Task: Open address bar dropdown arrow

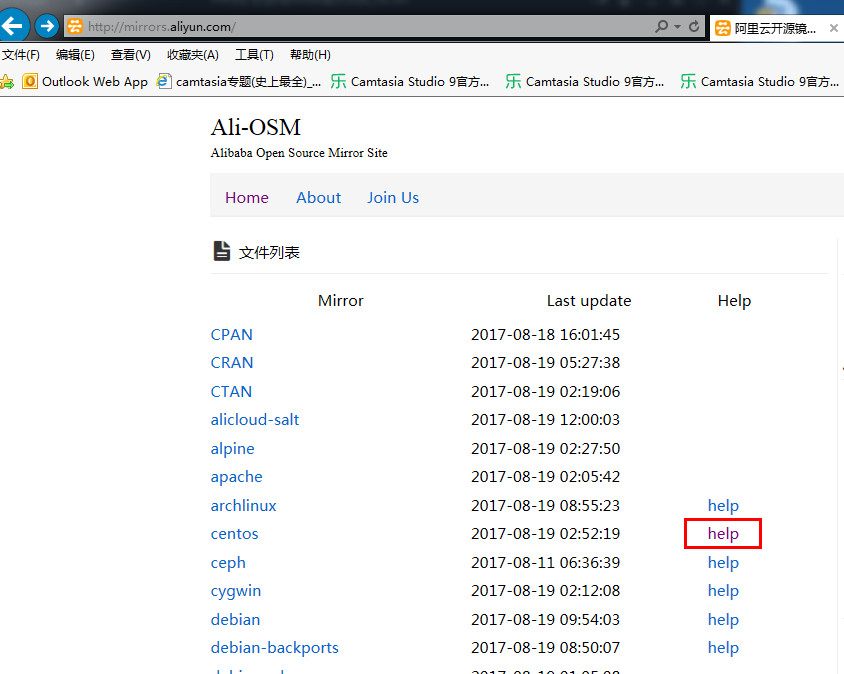Action: coord(677,26)
